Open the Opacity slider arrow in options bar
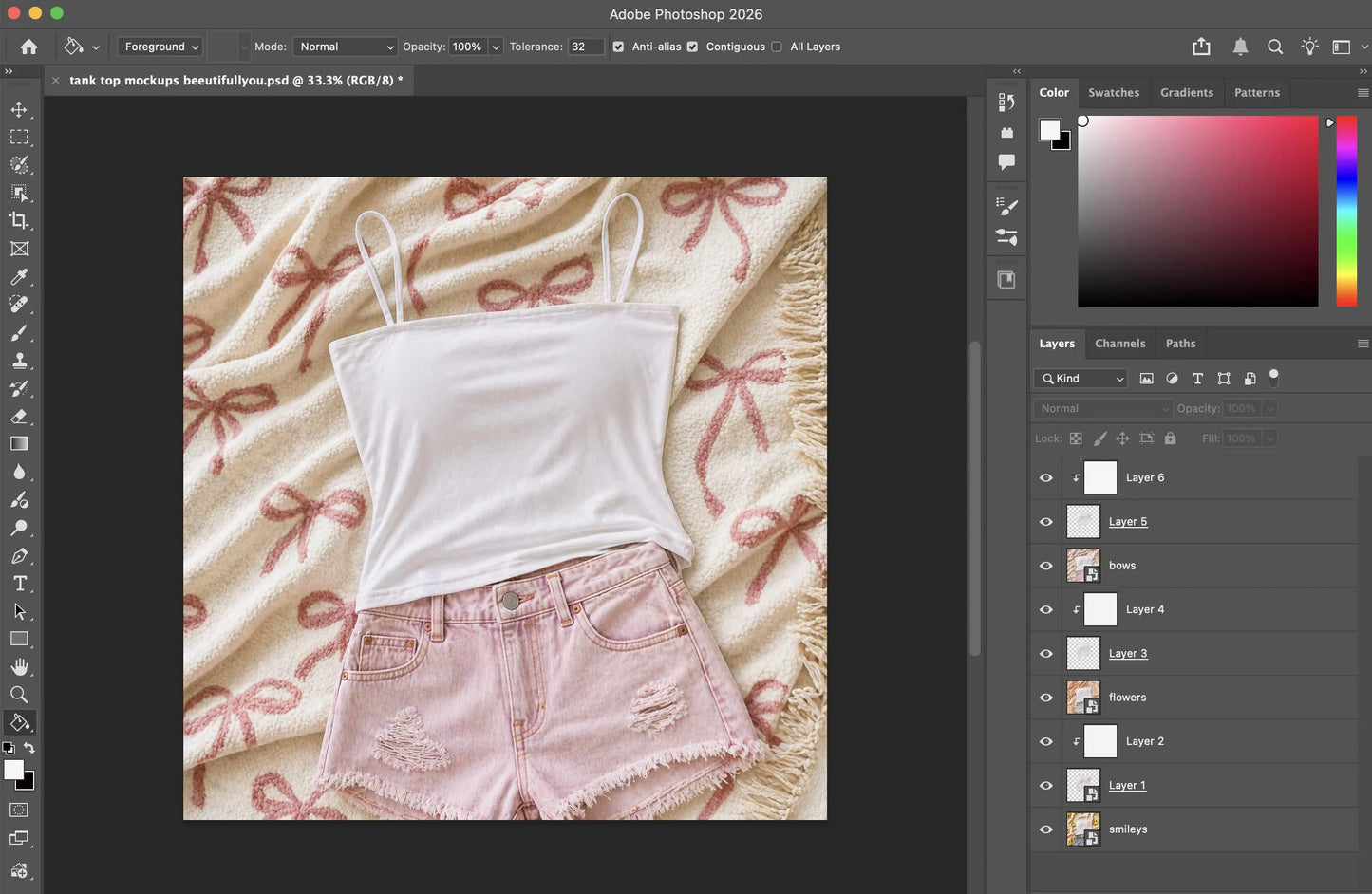Viewport: 1372px width, 894px height. tap(496, 47)
